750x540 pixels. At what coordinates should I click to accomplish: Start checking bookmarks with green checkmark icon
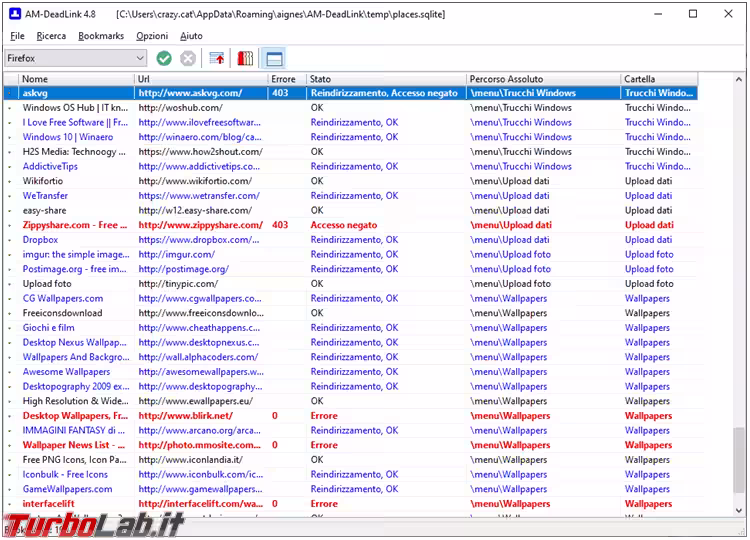(164, 58)
